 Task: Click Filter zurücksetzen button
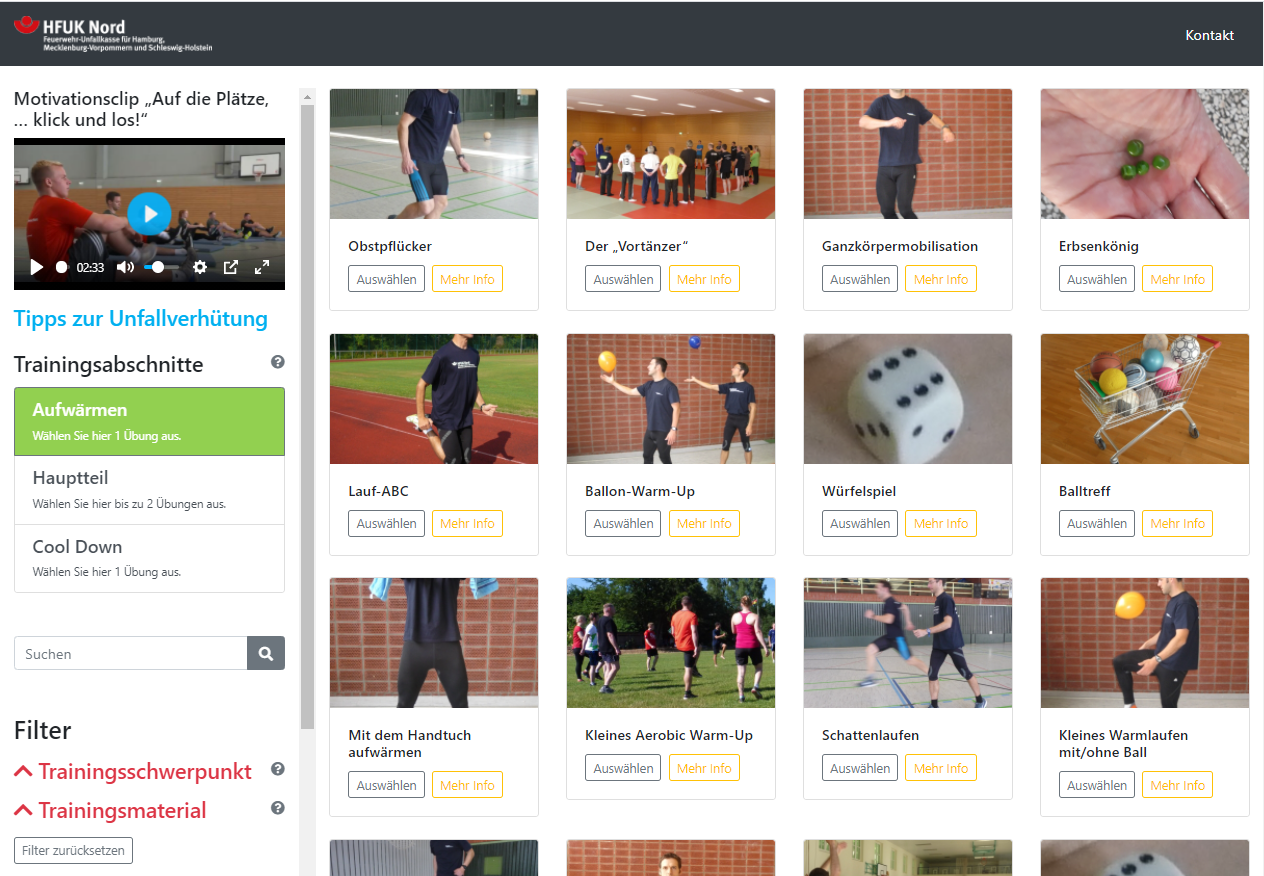click(73, 851)
